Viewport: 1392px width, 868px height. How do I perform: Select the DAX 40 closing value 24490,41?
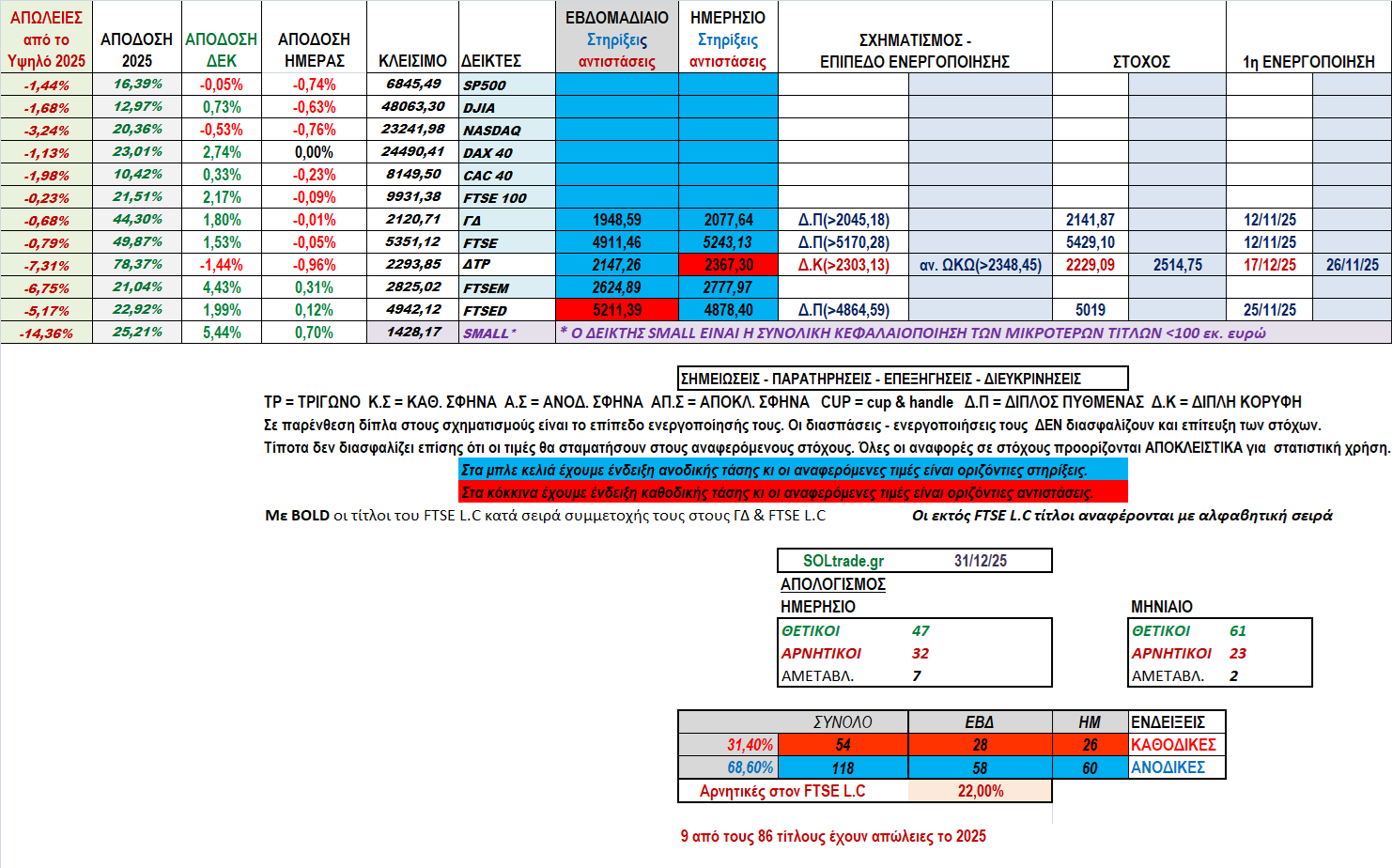click(x=412, y=152)
